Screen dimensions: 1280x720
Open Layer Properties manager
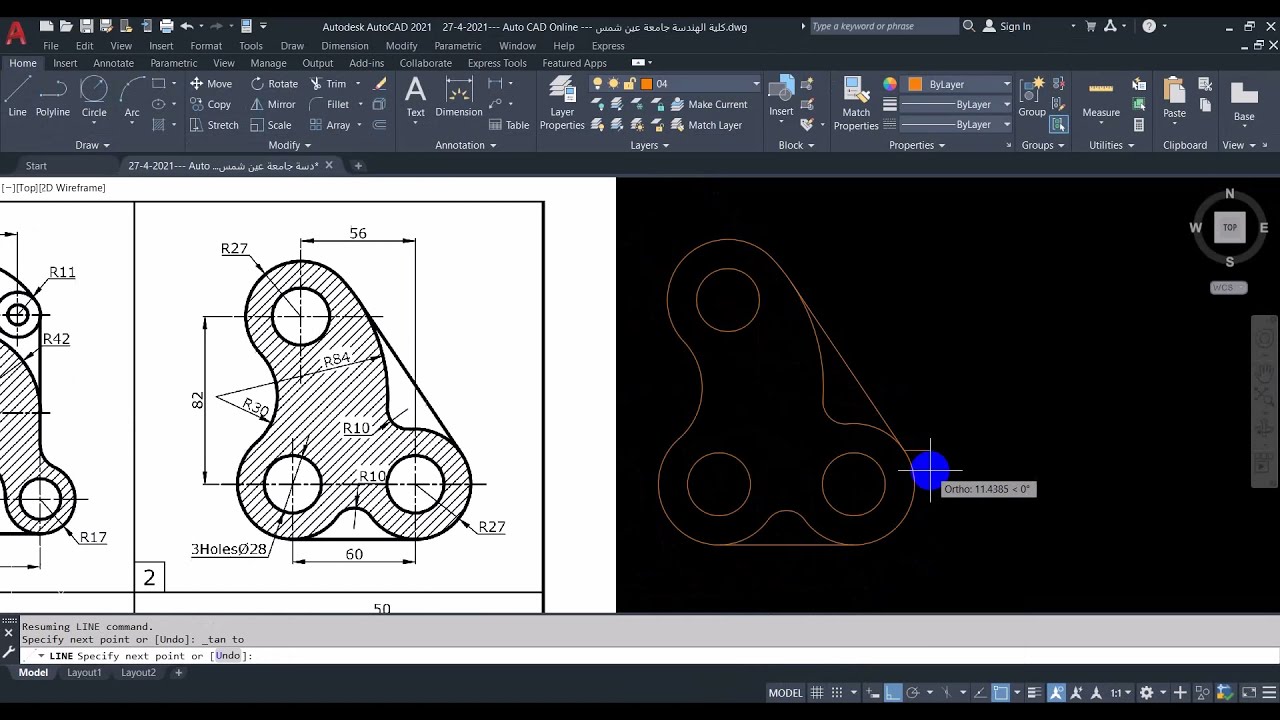click(562, 104)
